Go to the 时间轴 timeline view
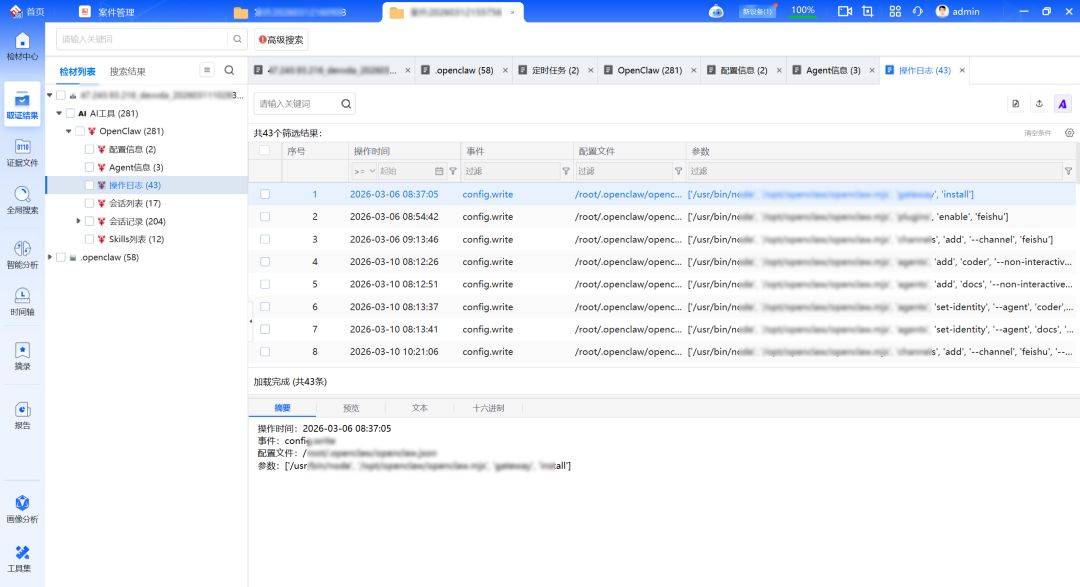The width and height of the screenshot is (1080, 587). point(22,301)
